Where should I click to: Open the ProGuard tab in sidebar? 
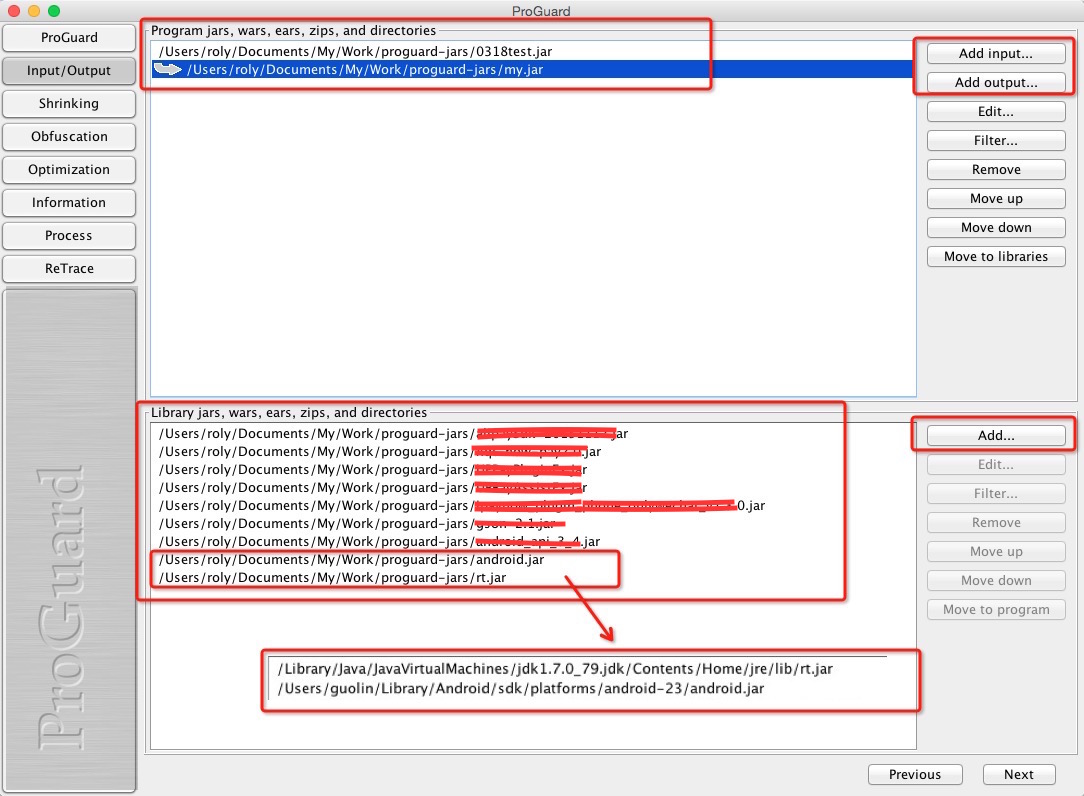tap(68, 37)
